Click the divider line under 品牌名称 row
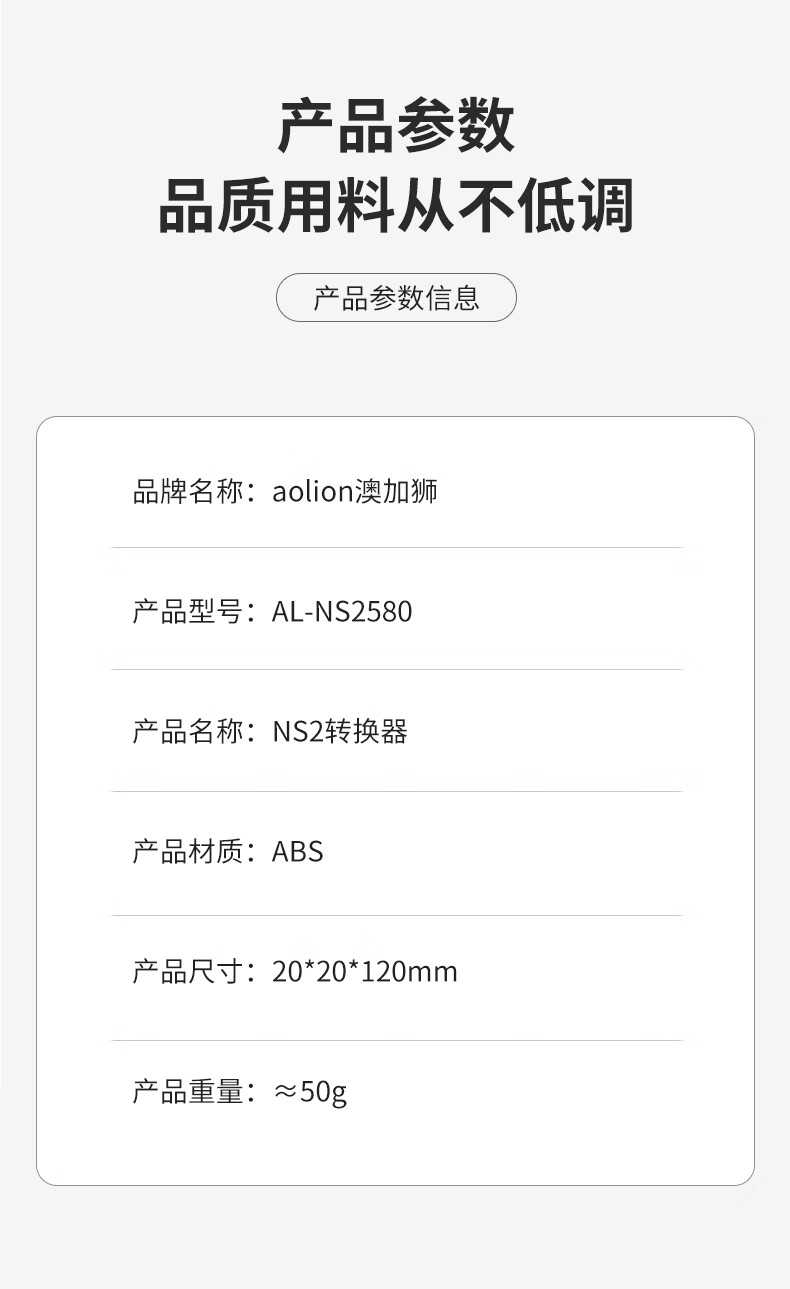This screenshot has height=1289, width=790. pos(396,548)
